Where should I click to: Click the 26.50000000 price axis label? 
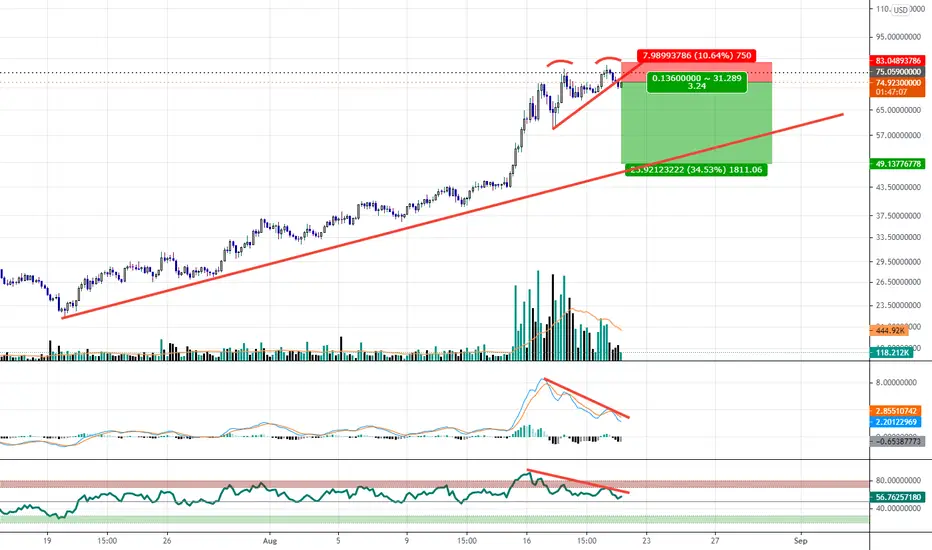point(898,282)
